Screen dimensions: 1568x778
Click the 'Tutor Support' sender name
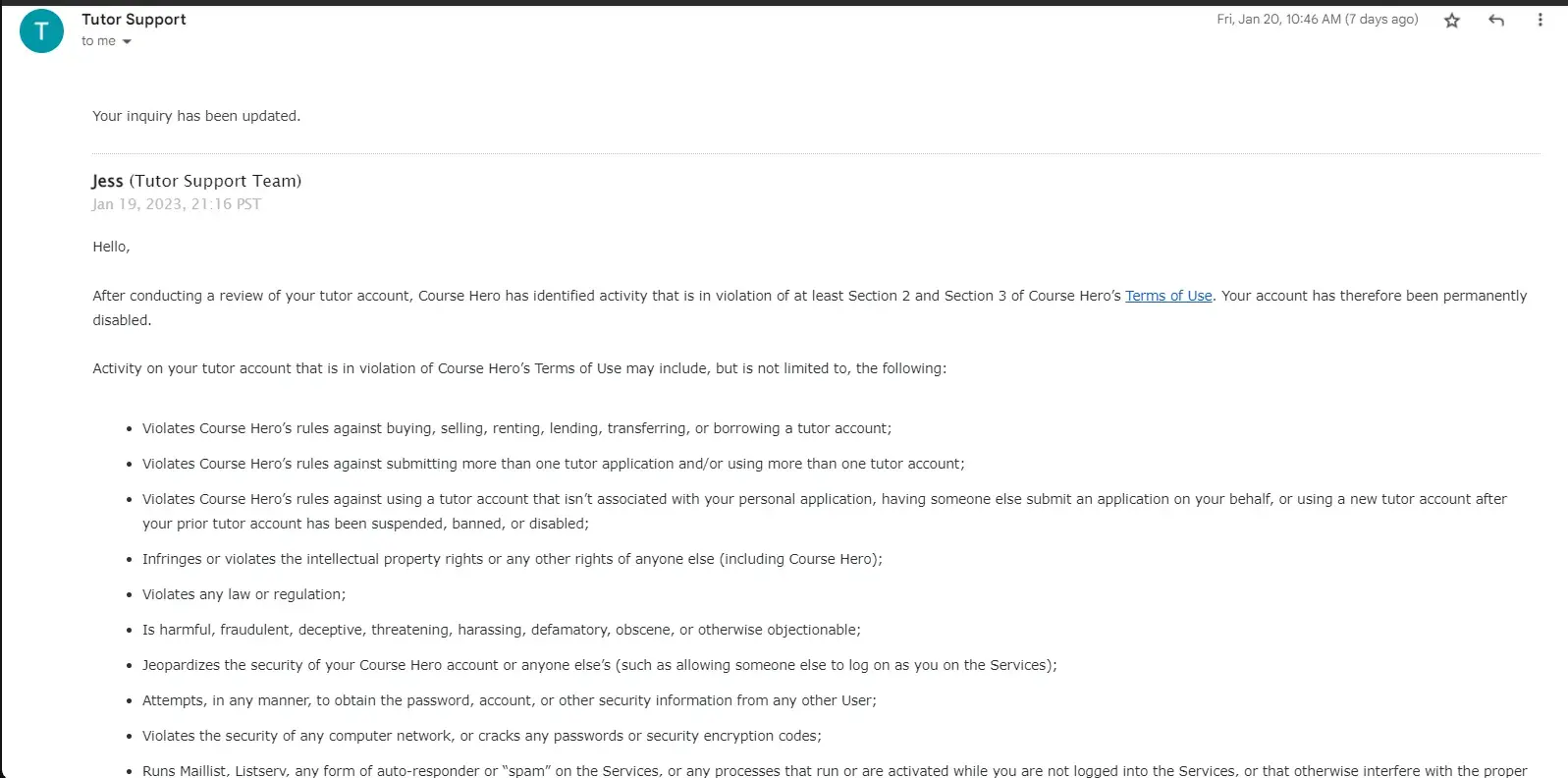click(134, 20)
